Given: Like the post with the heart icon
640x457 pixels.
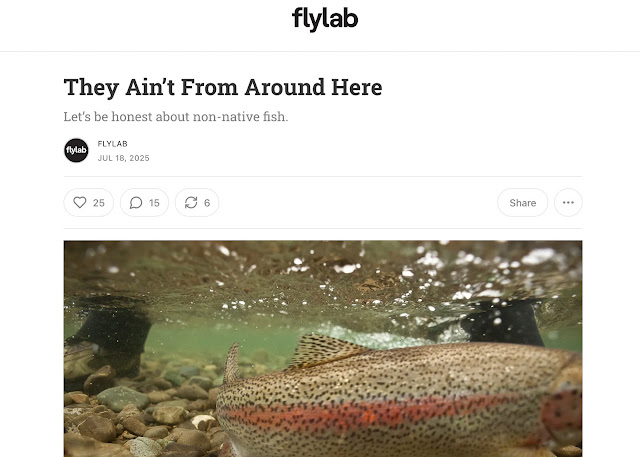Looking at the screenshot, I should [x=80, y=202].
